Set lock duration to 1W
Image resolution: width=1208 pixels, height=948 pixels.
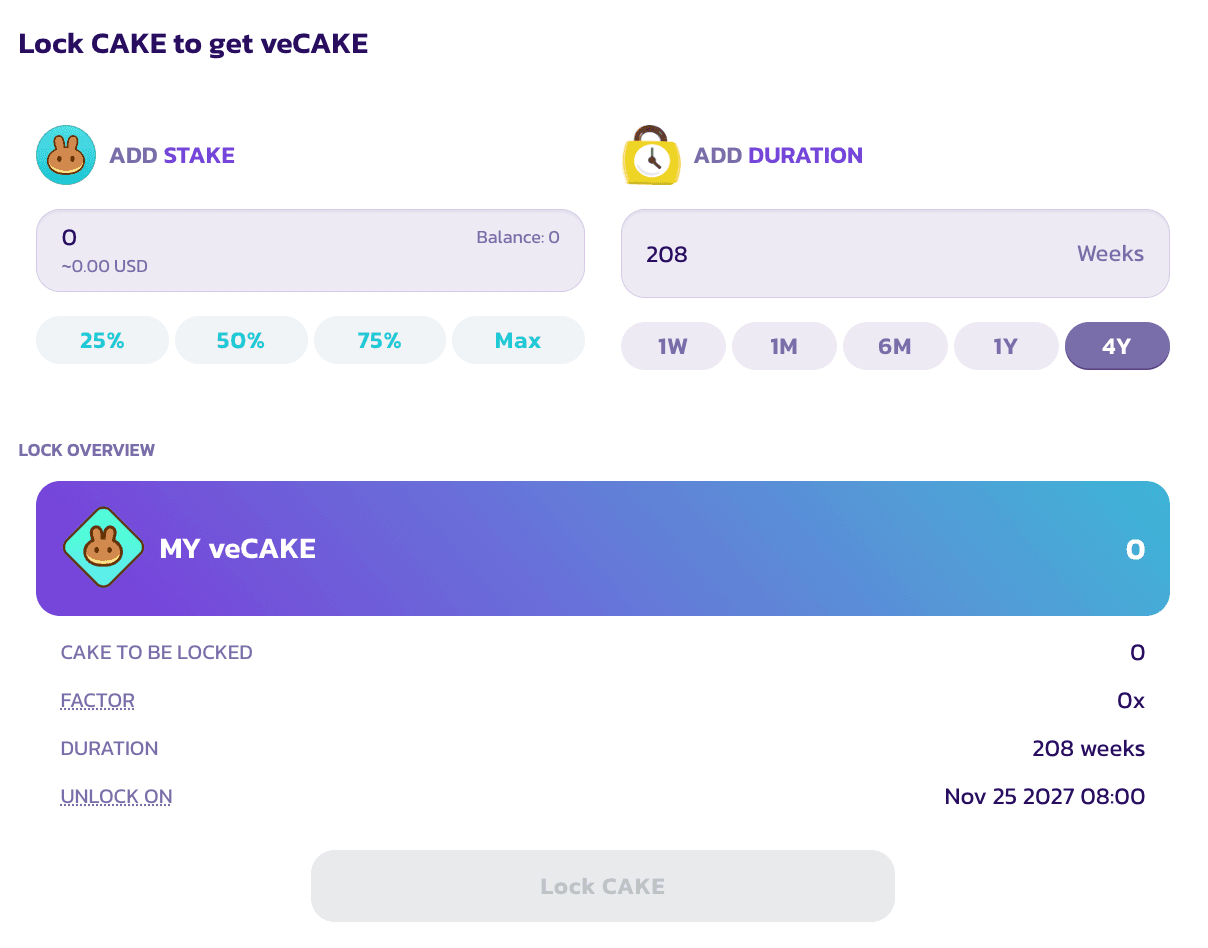click(x=673, y=347)
